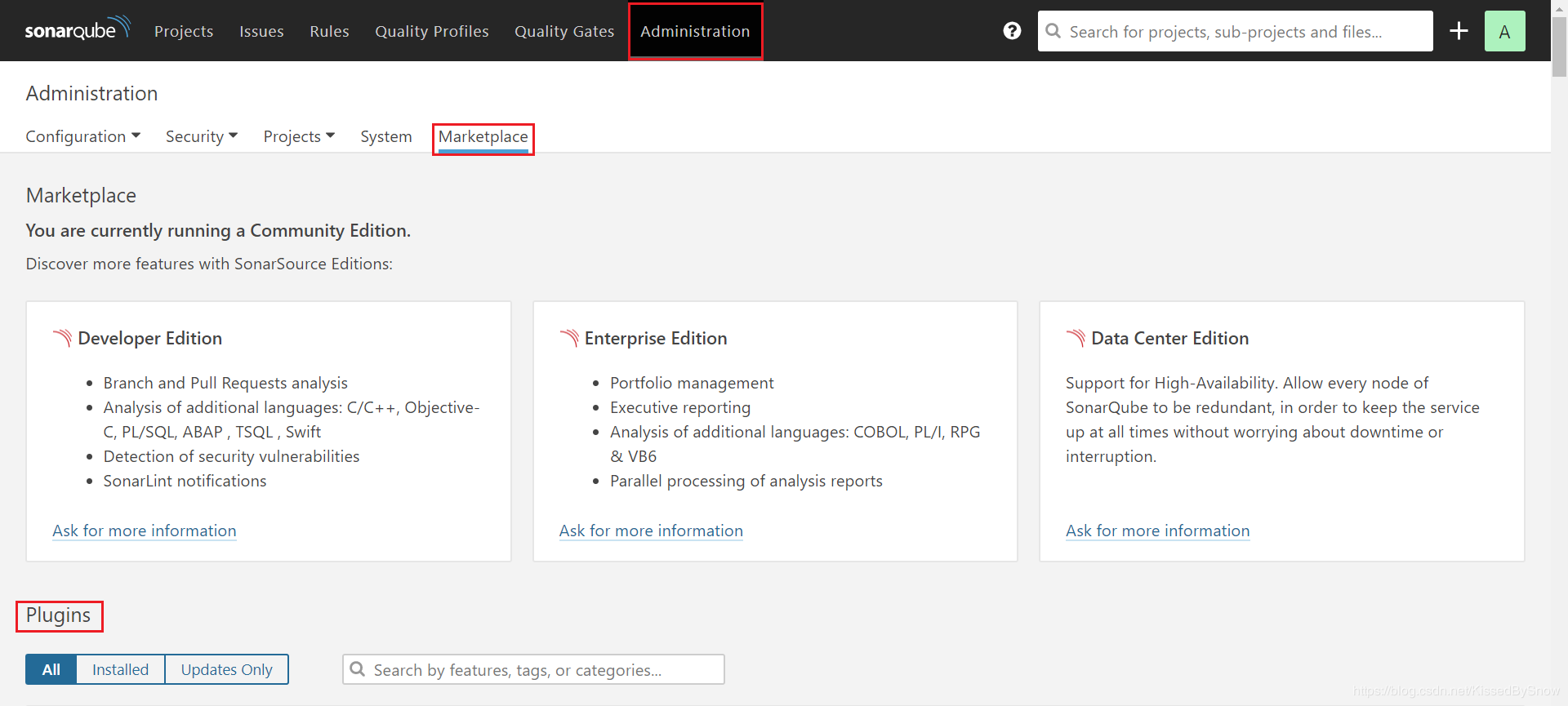
Task: Click 'Detection of security vulnerabilities' text
Action: [231, 456]
